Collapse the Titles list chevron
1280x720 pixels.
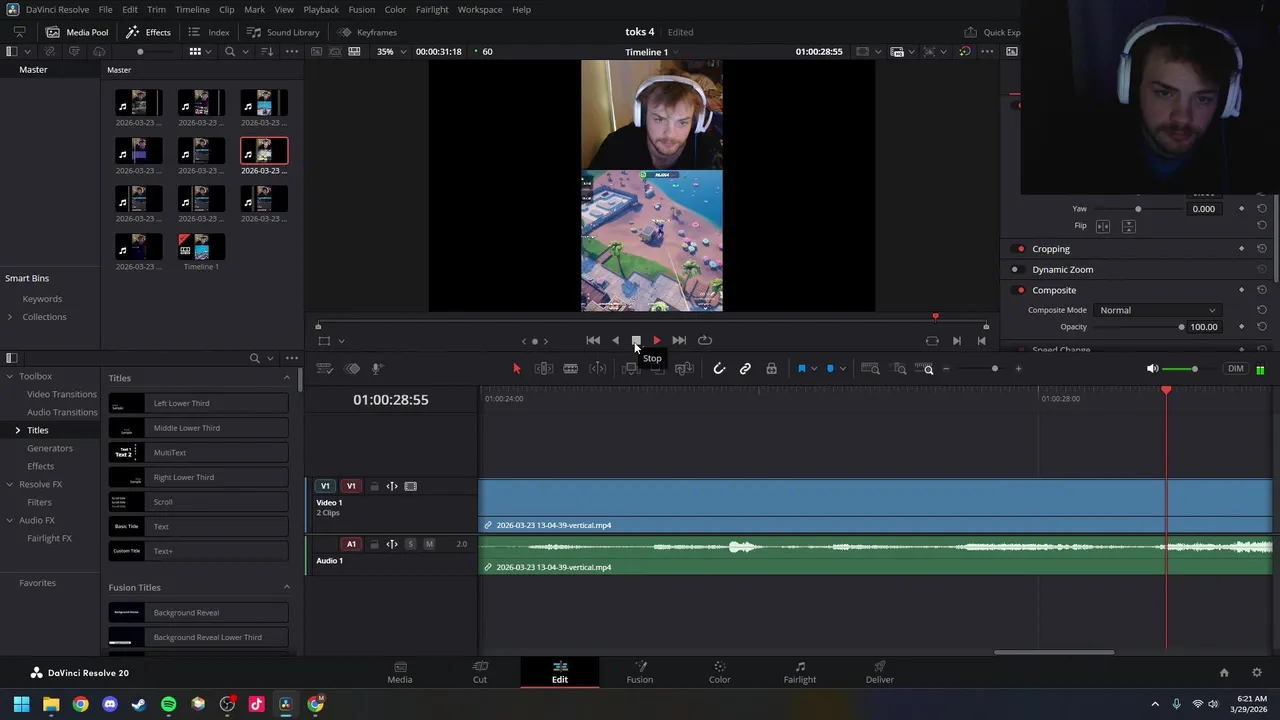pos(287,378)
